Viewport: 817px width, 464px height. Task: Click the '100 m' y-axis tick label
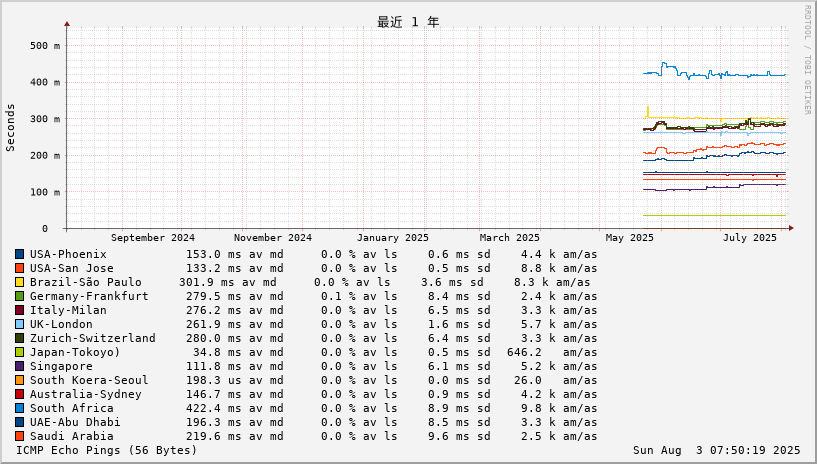coord(45,192)
